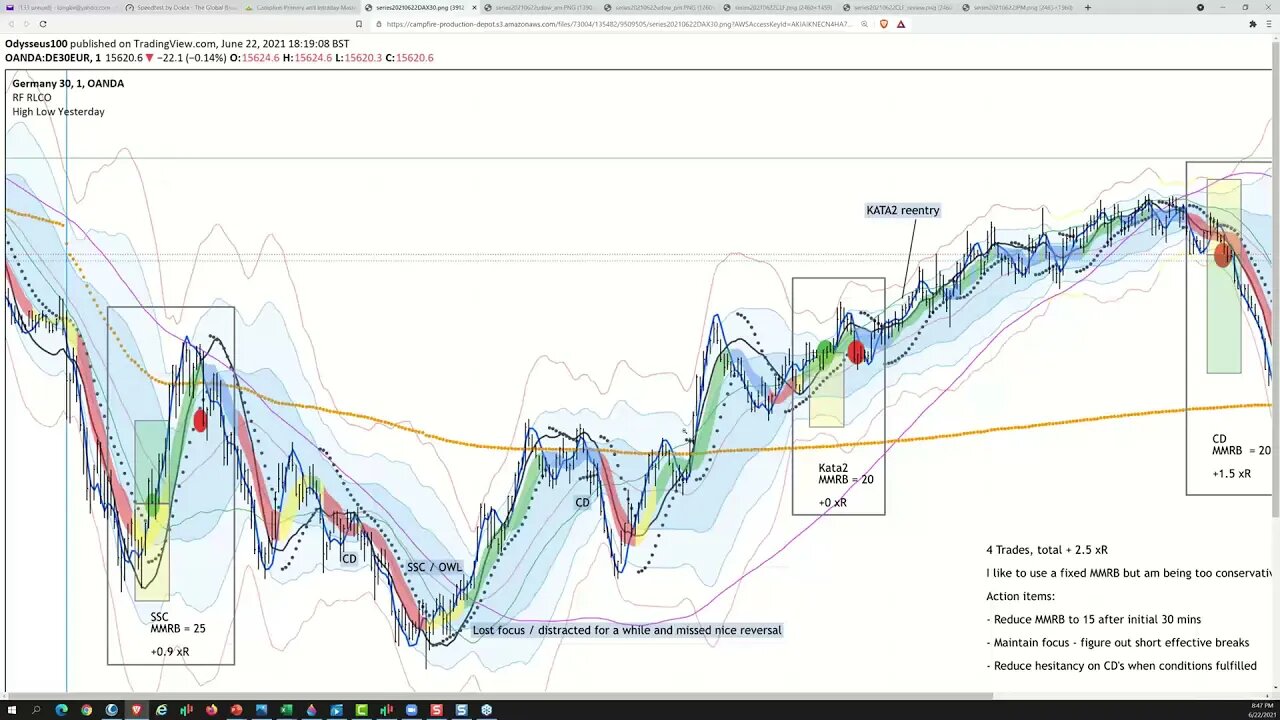Switch to the series20210622PM.png tab

point(1018,7)
